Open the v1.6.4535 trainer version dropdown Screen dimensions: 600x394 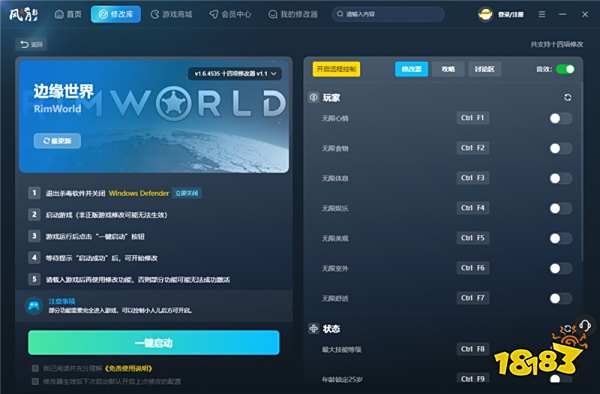235,73
